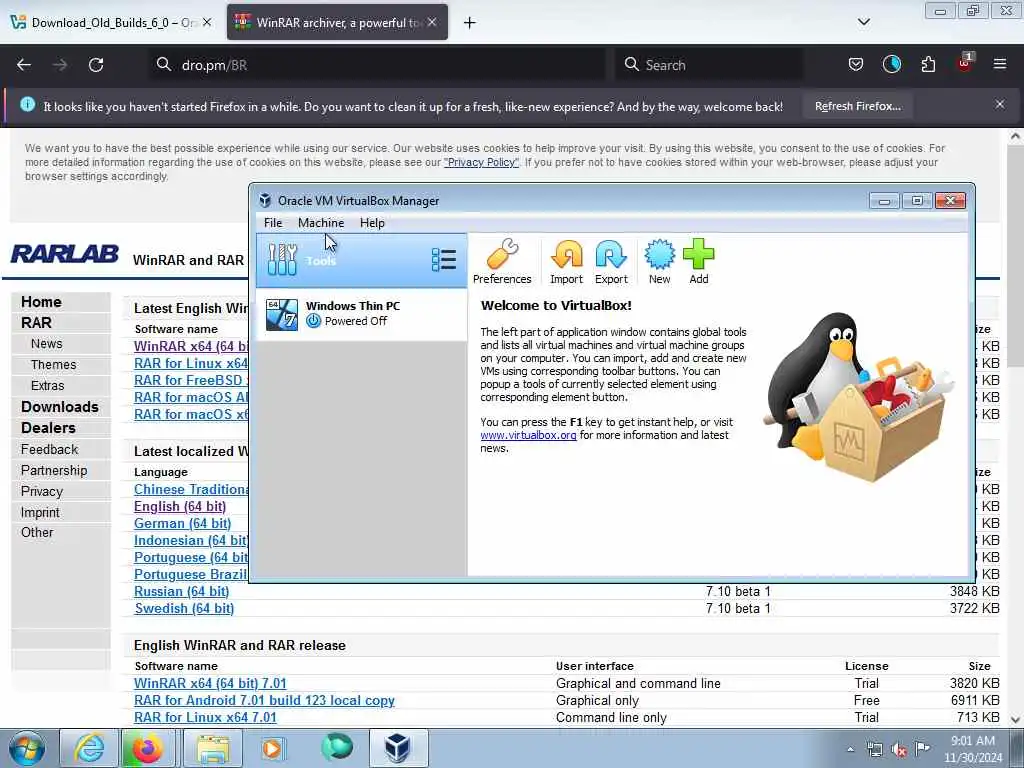Open the Themes sidebar link
This screenshot has width=1024, height=768.
coord(54,364)
